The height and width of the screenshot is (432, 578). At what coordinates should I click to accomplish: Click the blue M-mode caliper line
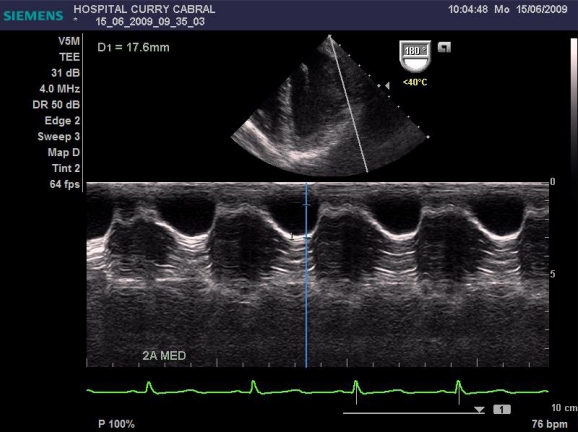click(x=306, y=275)
